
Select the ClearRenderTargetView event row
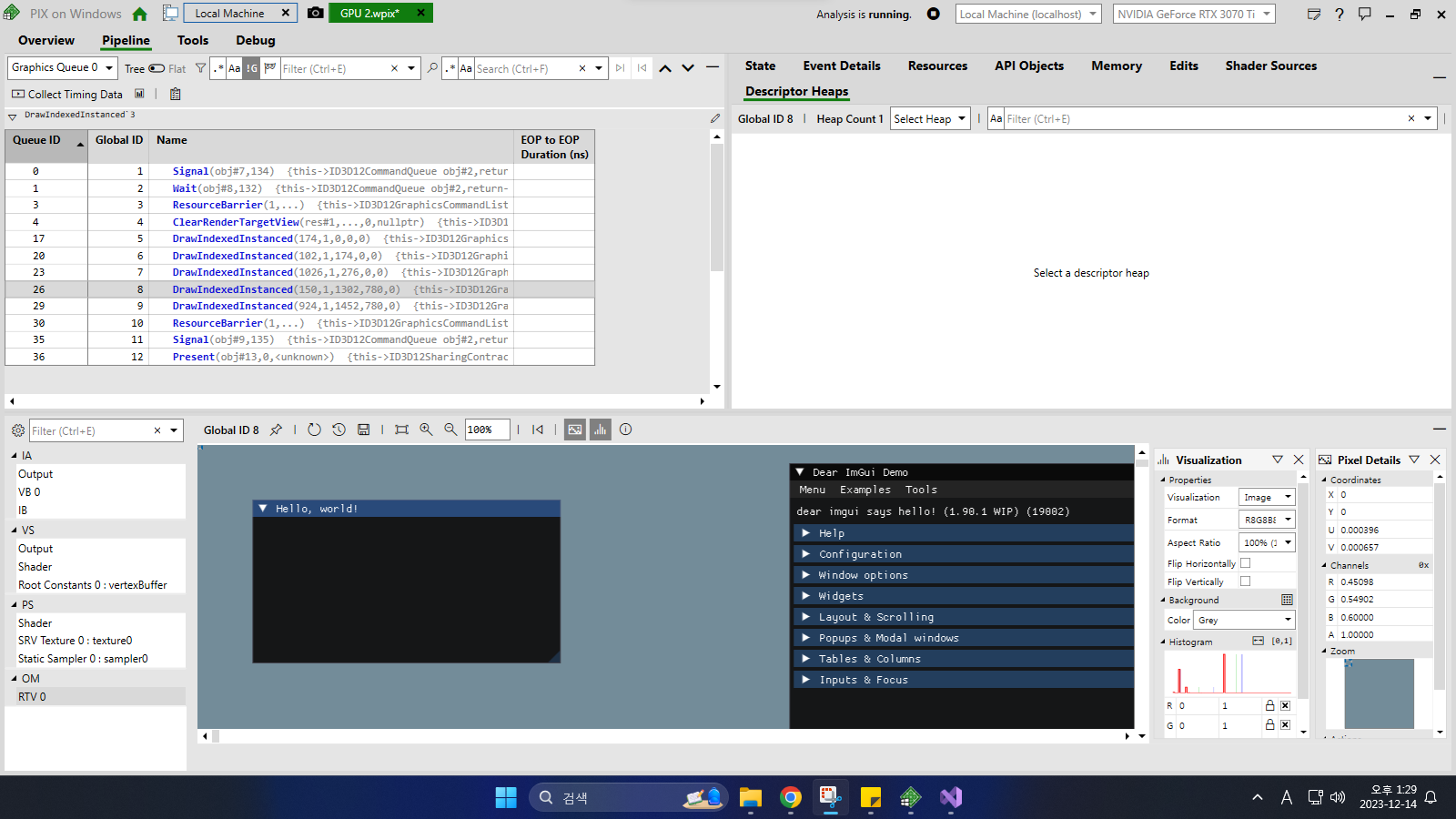[299, 222]
